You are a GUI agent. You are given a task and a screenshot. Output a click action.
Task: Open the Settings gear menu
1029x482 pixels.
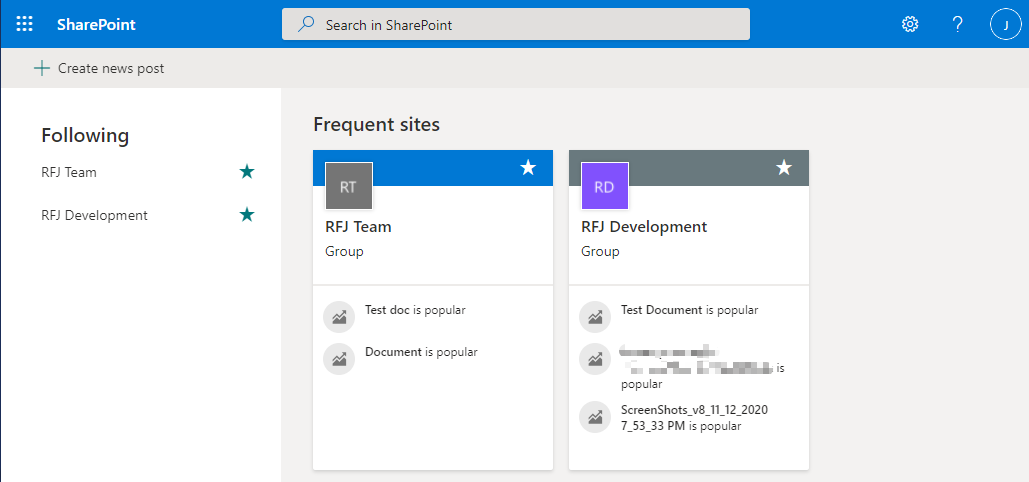point(910,25)
